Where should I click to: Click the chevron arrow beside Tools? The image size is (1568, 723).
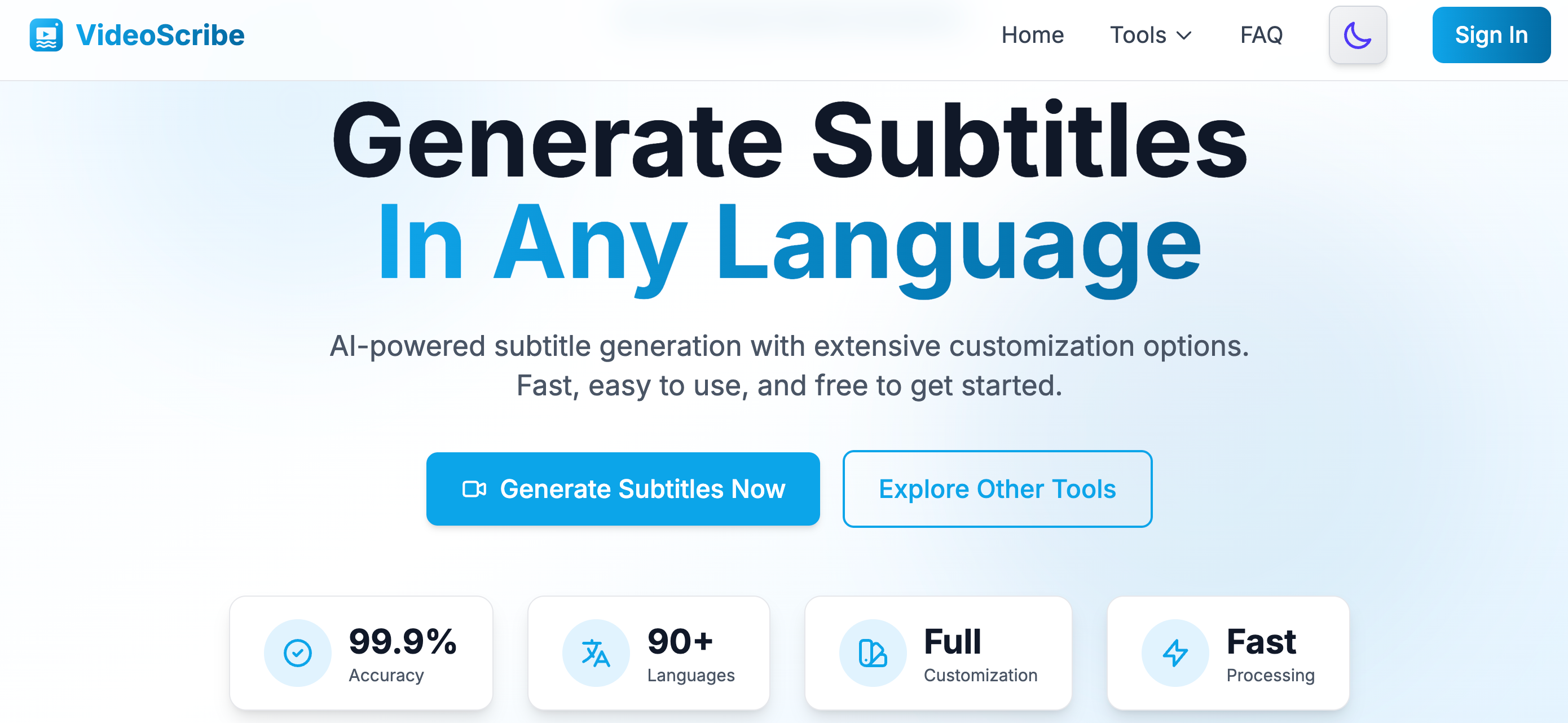(1184, 36)
